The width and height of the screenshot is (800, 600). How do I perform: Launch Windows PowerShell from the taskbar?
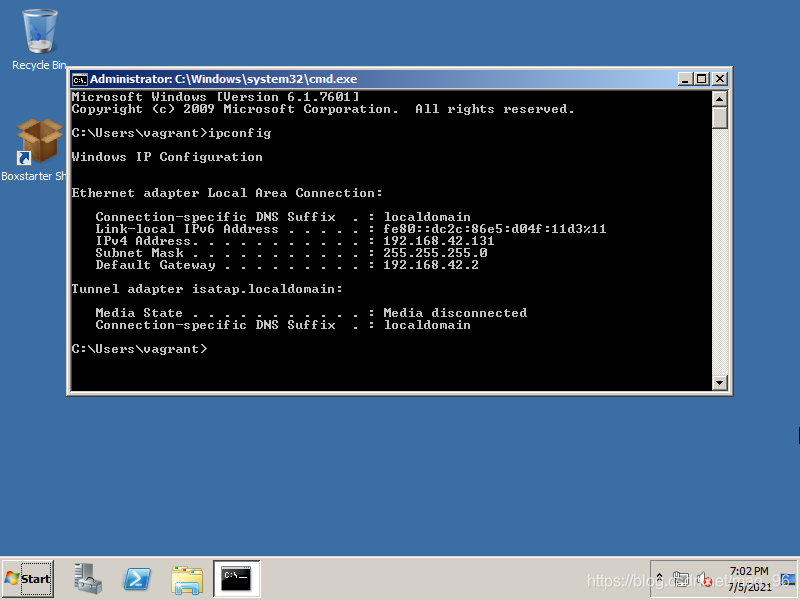click(x=137, y=579)
